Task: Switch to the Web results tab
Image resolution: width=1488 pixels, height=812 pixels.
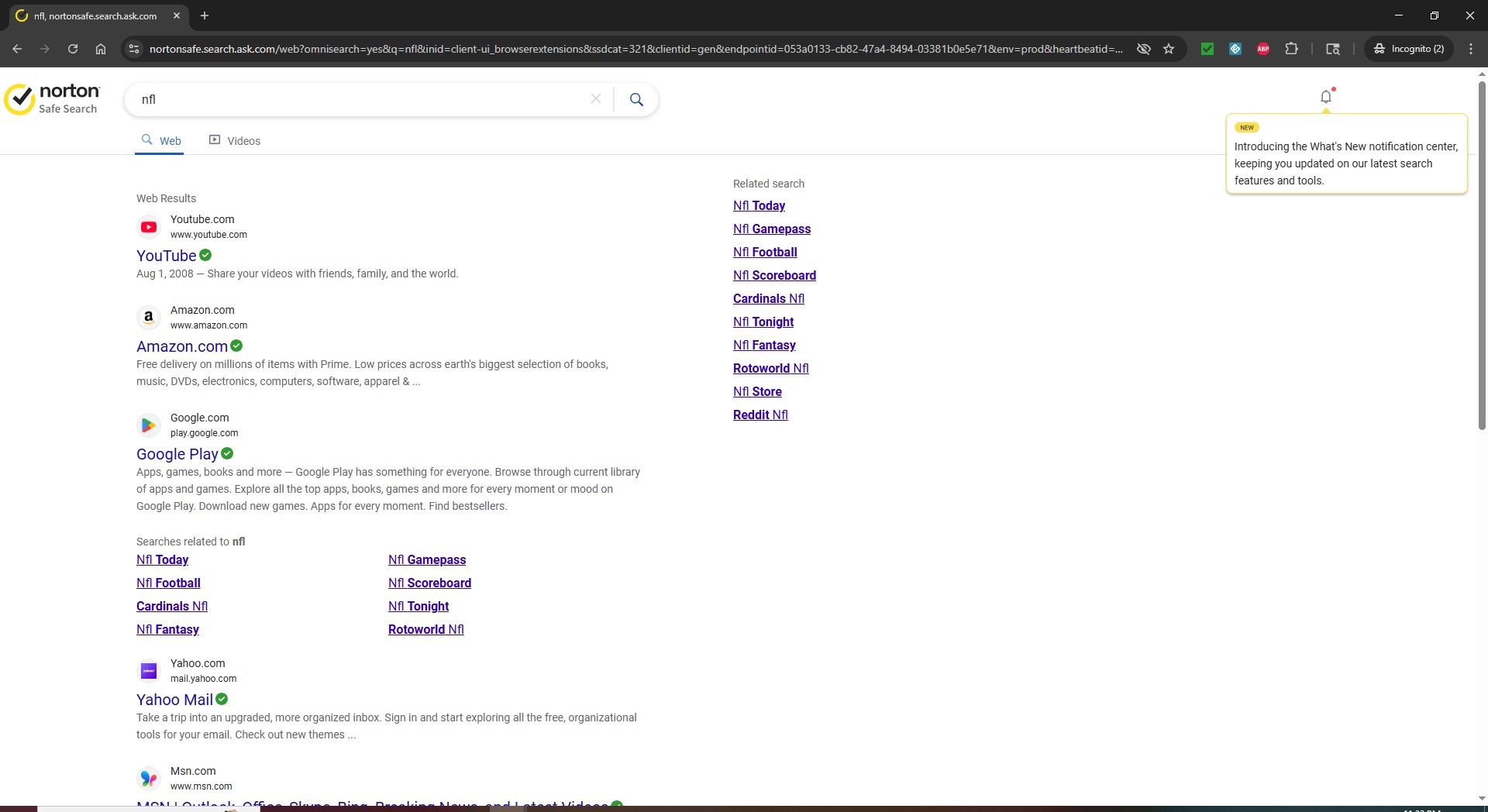Action: (x=160, y=140)
